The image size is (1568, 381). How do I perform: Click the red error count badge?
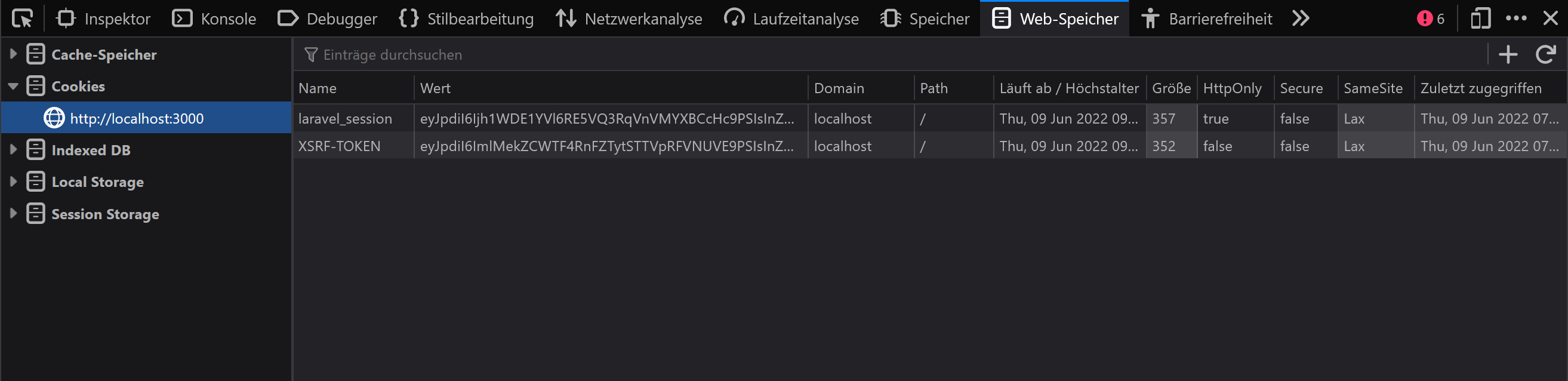pyautogui.click(x=1431, y=19)
